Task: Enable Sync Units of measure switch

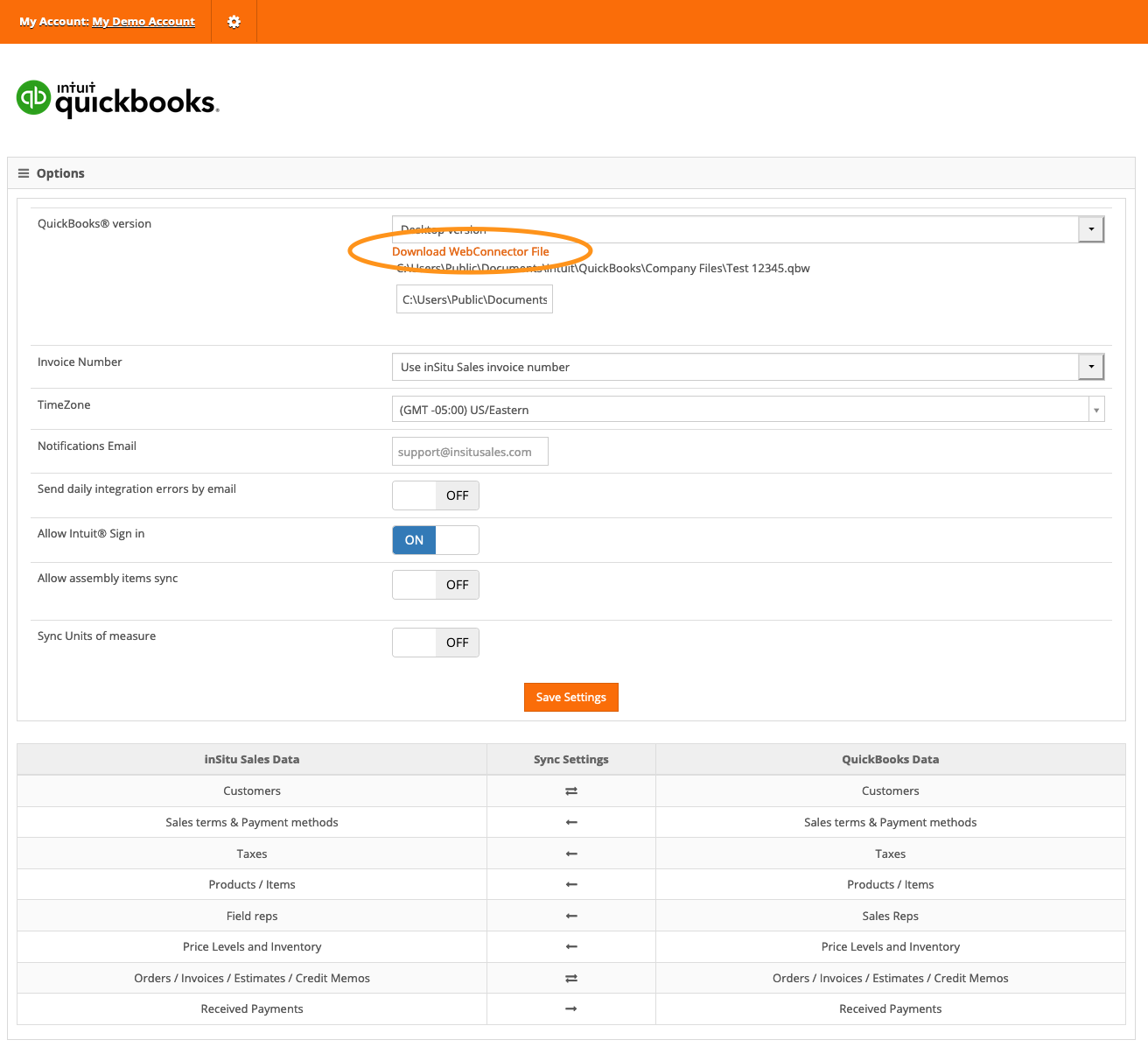Action: click(x=436, y=643)
